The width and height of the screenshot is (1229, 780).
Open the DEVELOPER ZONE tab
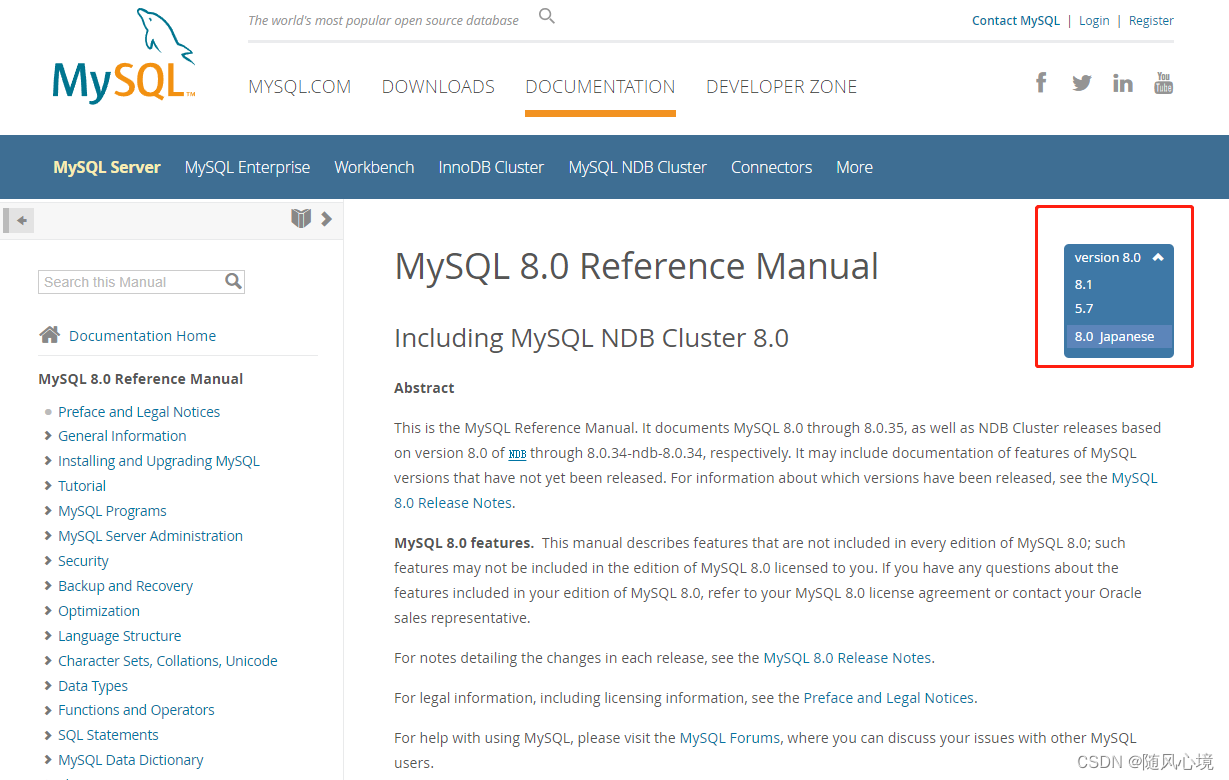[782, 87]
